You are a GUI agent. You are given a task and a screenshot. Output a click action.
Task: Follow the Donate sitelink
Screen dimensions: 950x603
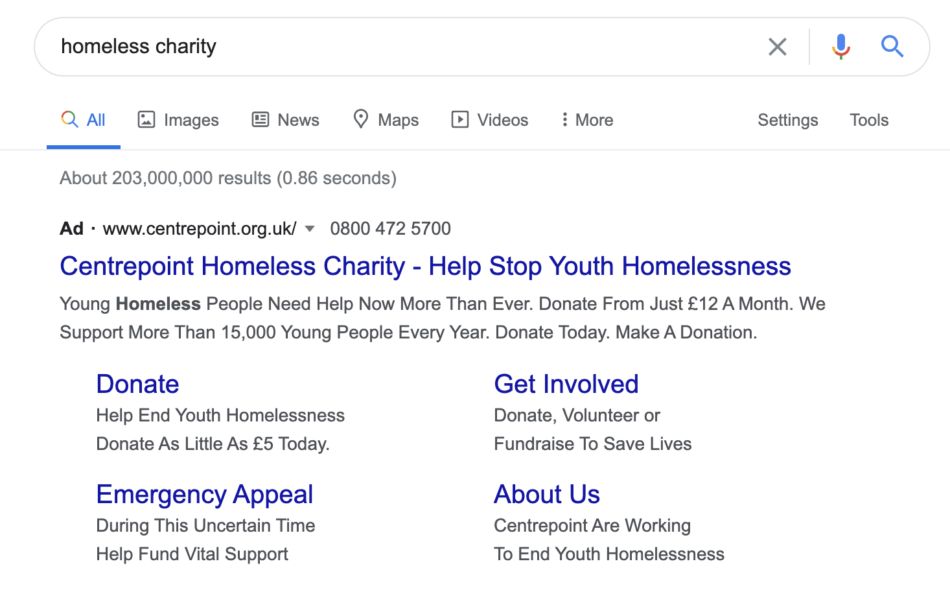pos(138,384)
